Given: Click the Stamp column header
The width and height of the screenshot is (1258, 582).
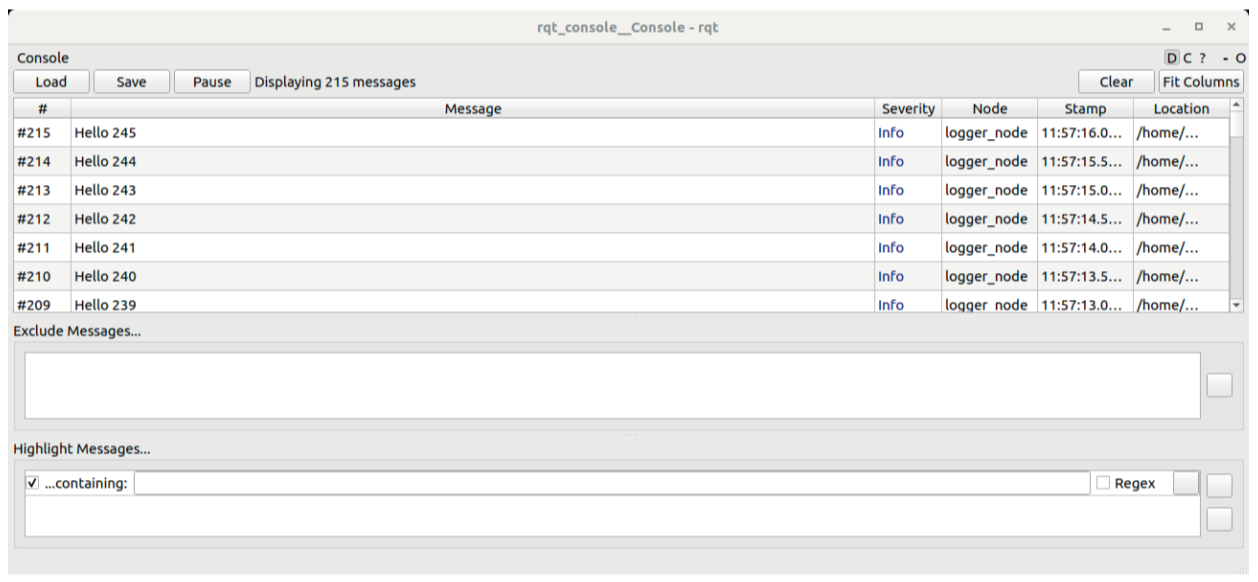Looking at the screenshot, I should tap(1084, 109).
